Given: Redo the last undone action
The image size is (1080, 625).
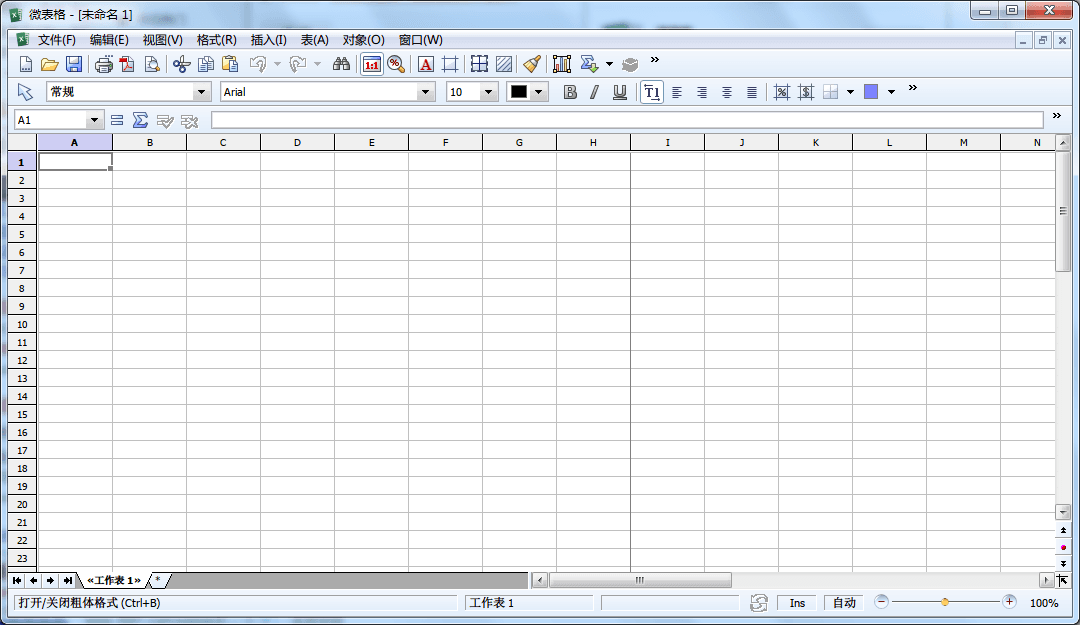Looking at the screenshot, I should tap(298, 65).
